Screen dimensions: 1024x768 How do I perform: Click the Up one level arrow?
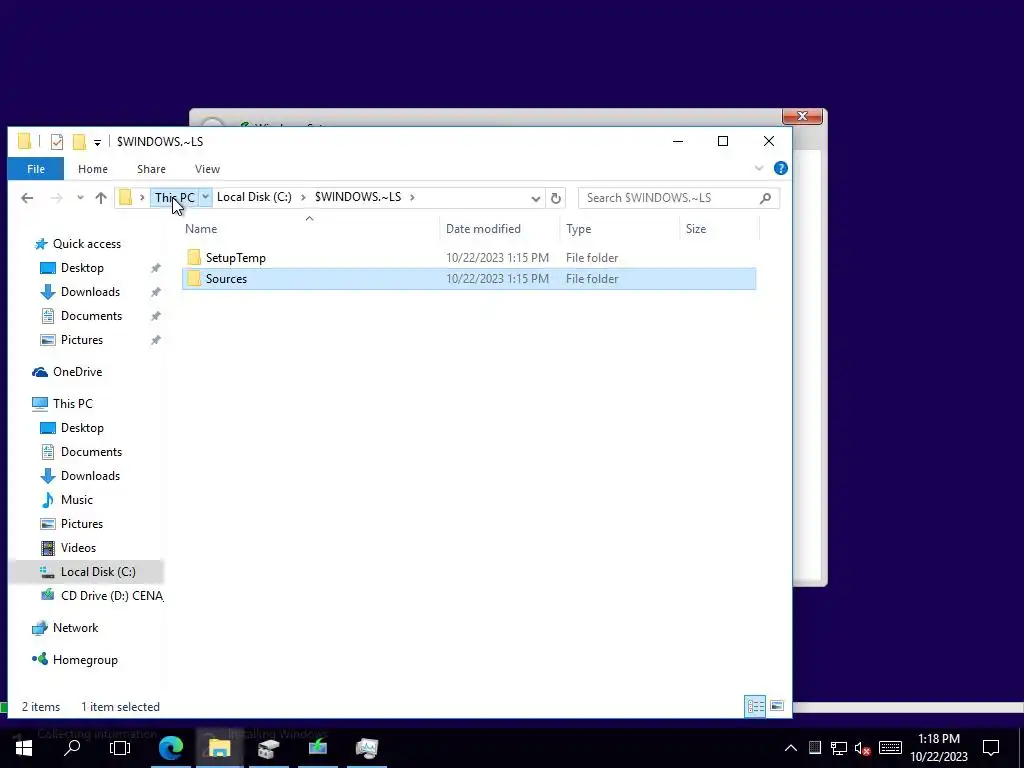click(101, 198)
